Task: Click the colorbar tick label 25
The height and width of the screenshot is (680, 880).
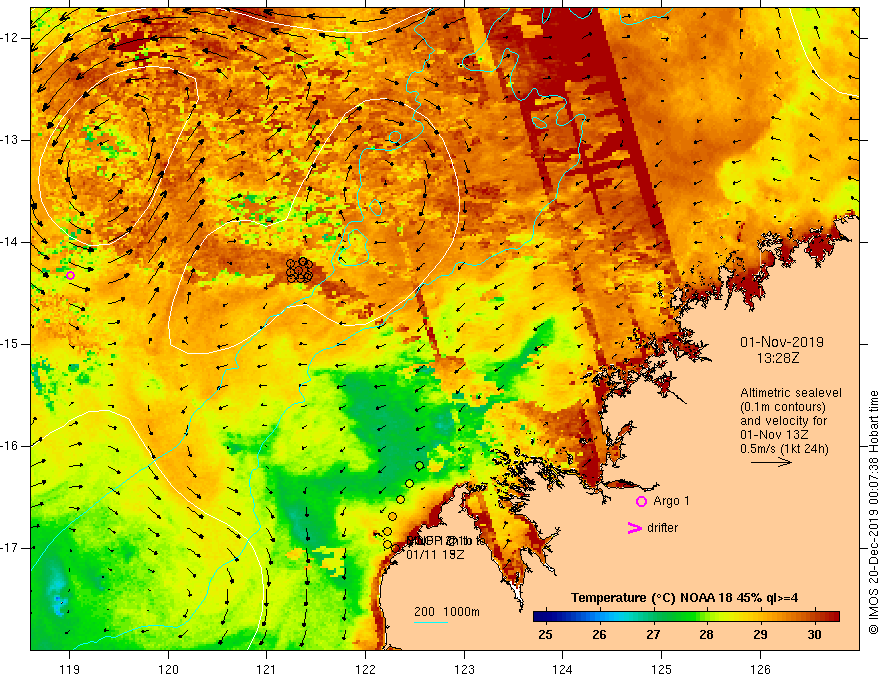Action: 545,635
